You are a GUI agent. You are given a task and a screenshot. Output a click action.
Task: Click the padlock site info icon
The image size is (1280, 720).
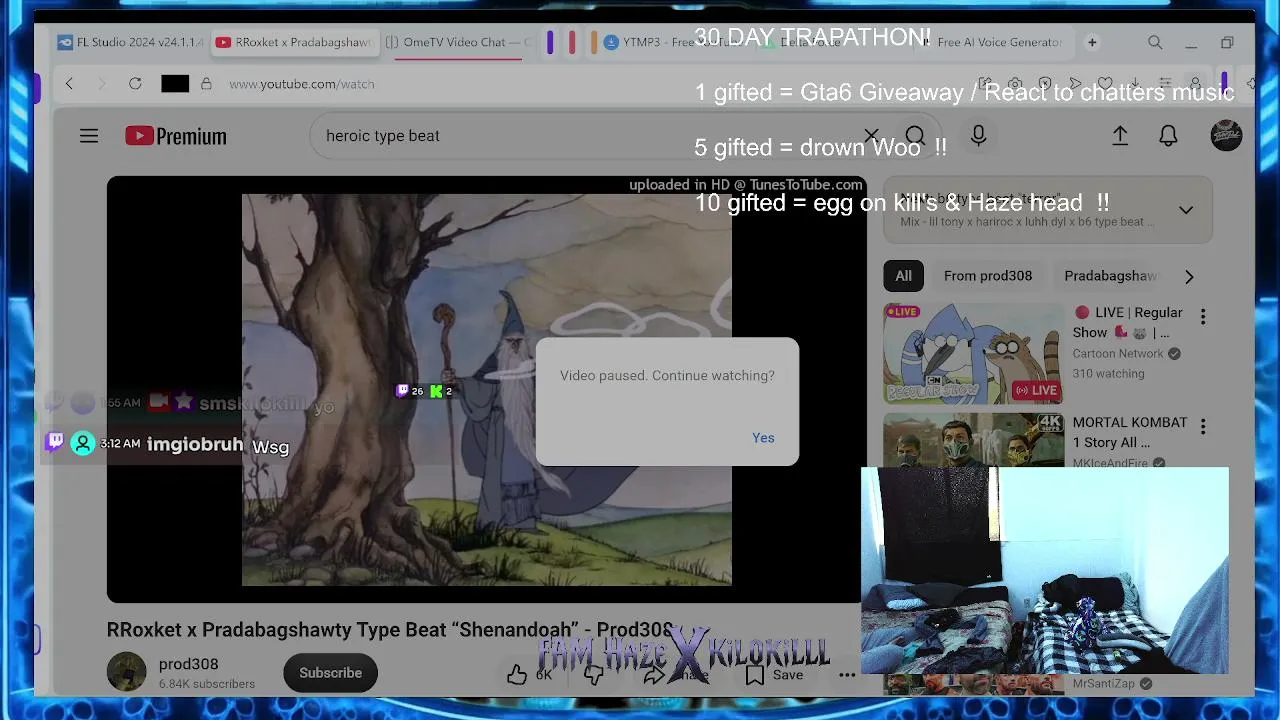[x=206, y=84]
